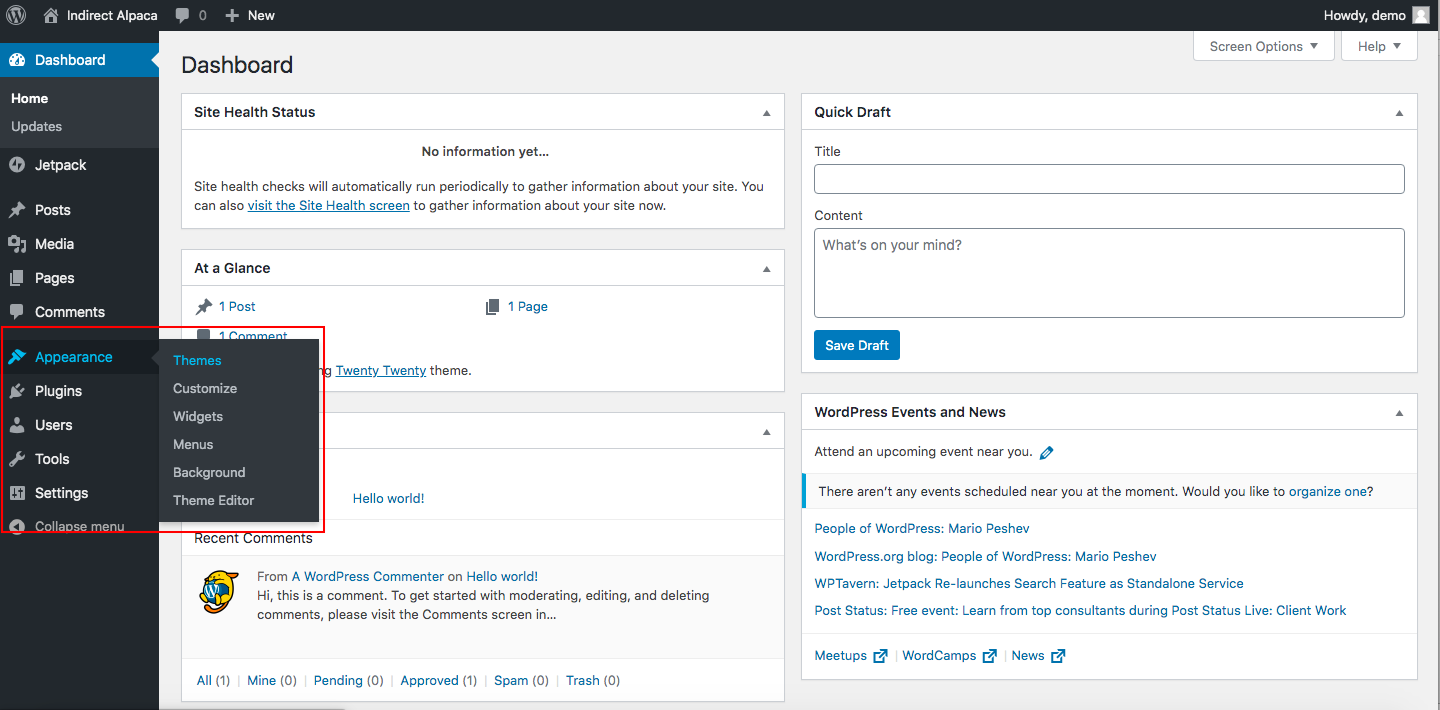Click the external link icon after WordCamps
This screenshot has width=1440, height=710.
tap(989, 656)
